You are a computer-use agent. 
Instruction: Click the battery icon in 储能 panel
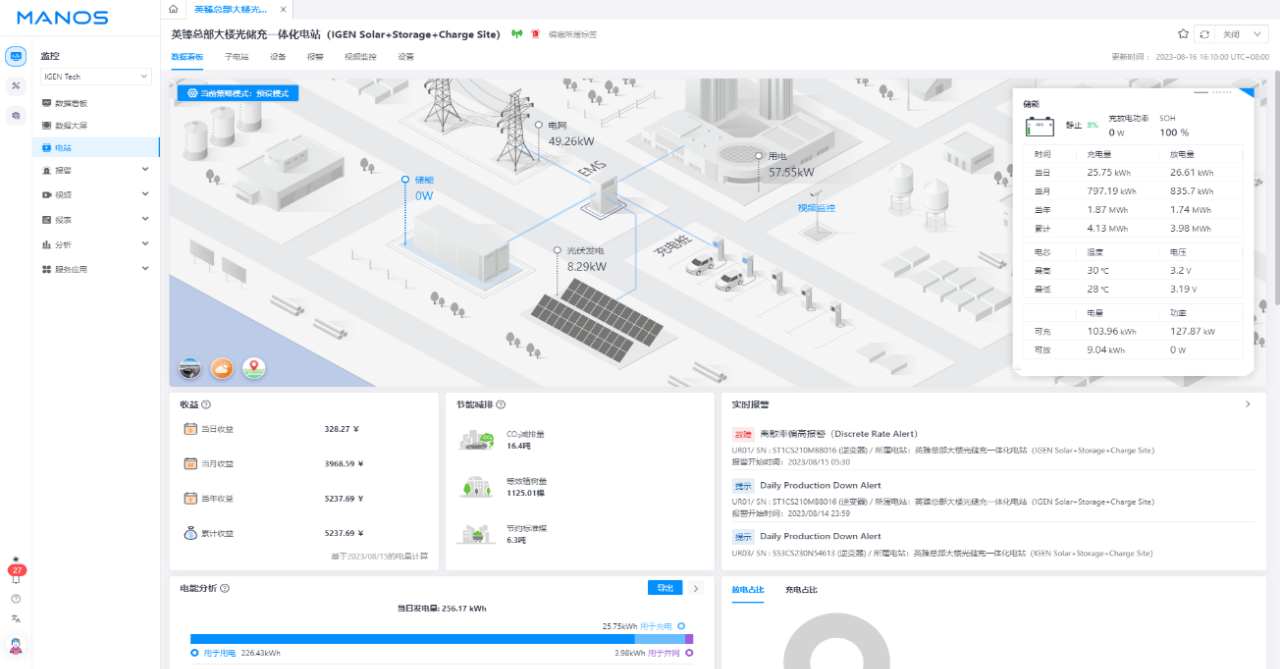pos(1041,127)
